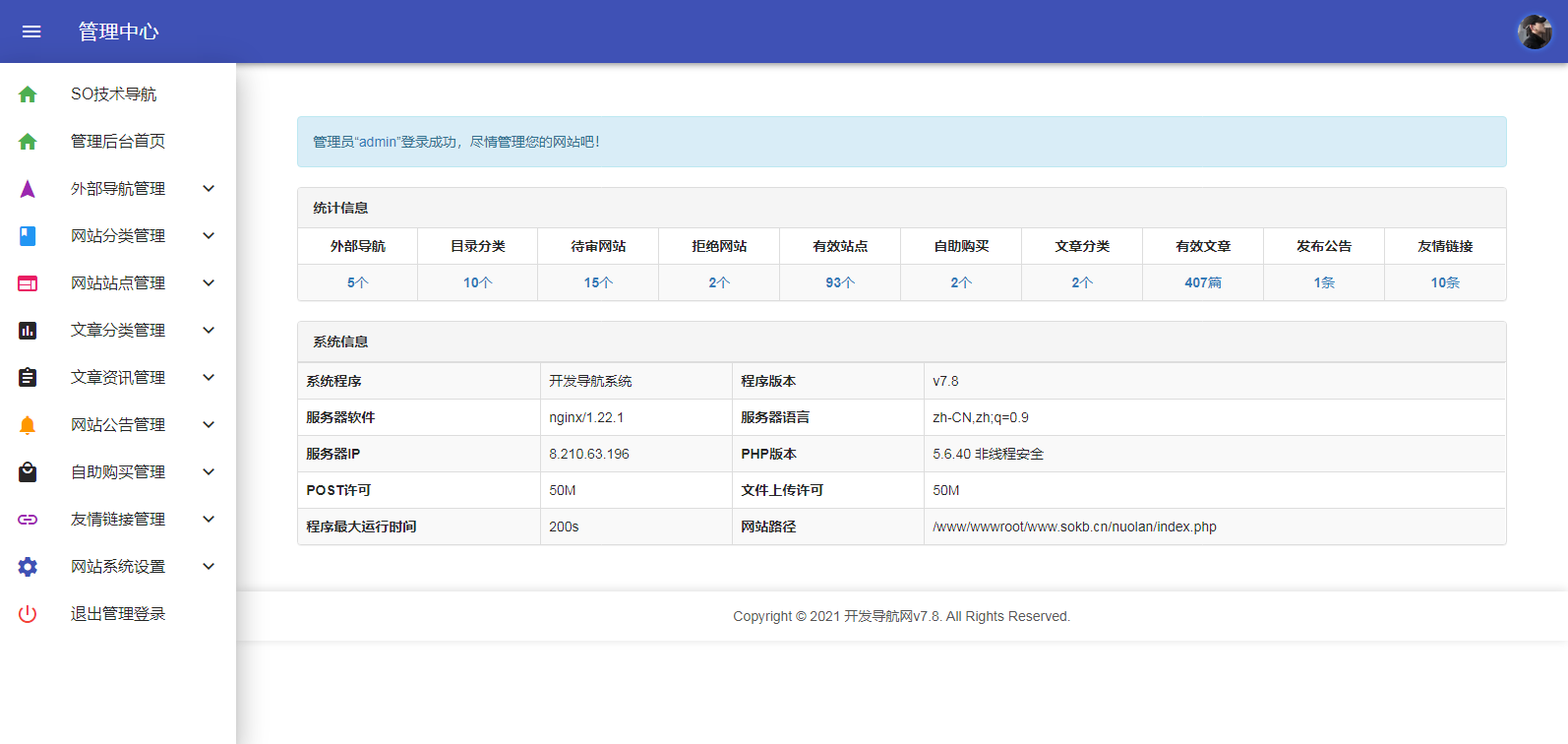The image size is (1568, 744).
Task: Click the 管理中心 header title
Action: [118, 31]
